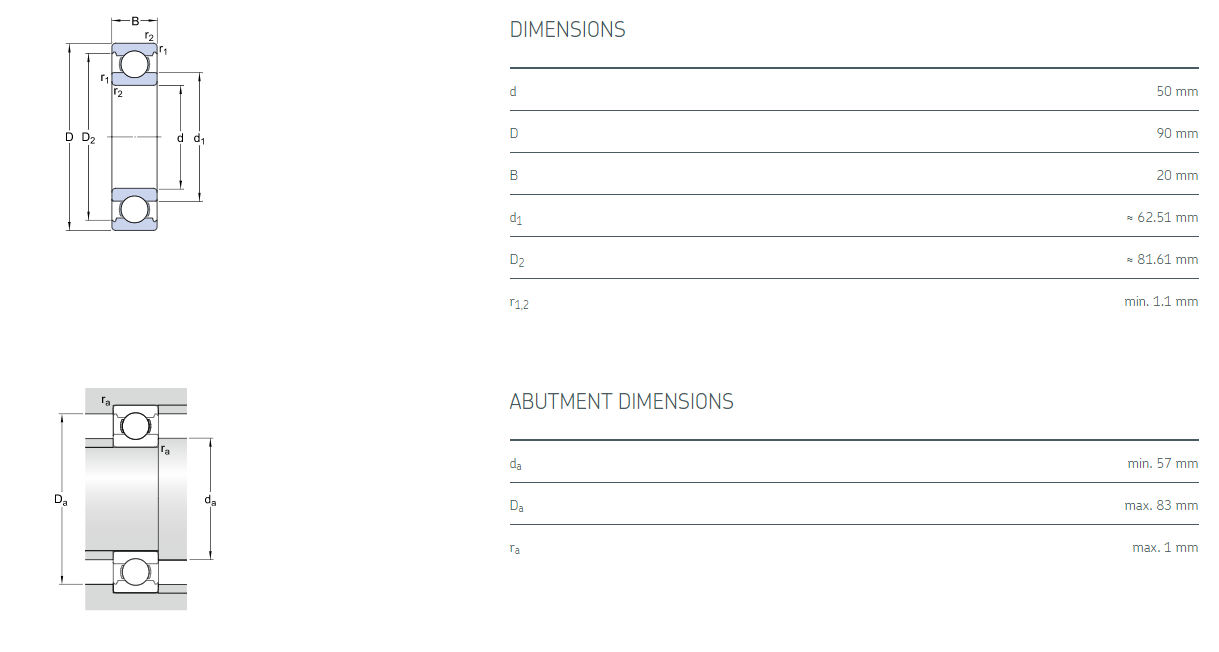Click the d1 label in the bearing drawing
The height and width of the screenshot is (652, 1219).
tap(199, 138)
